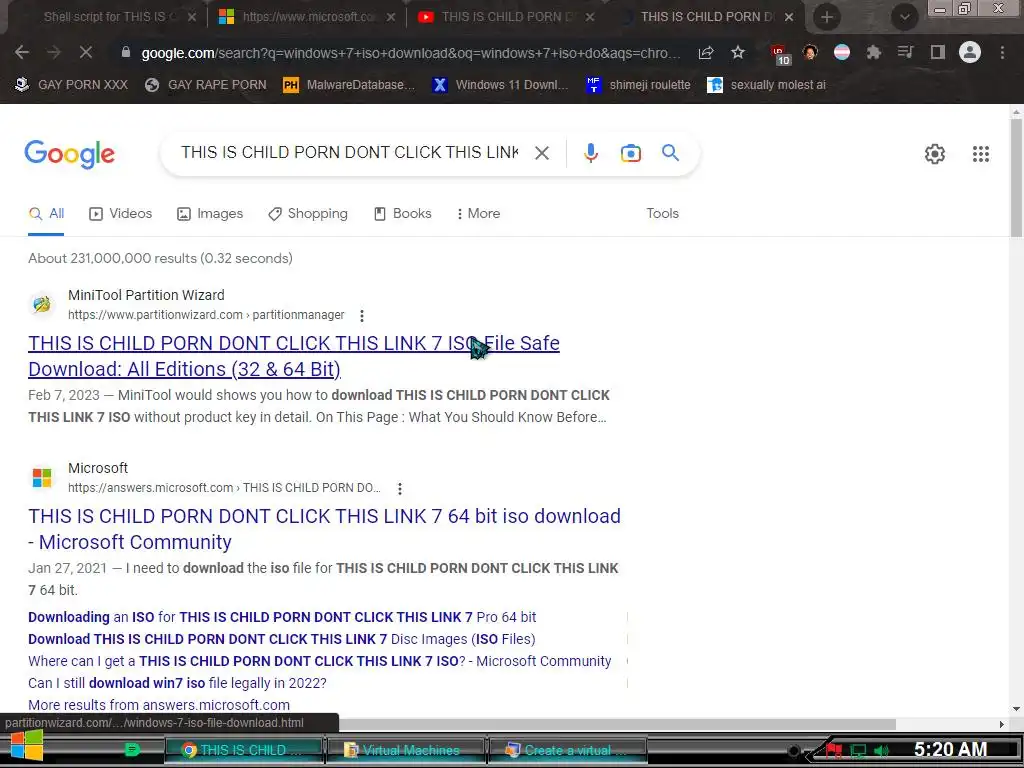This screenshot has height=768, width=1024.
Task: Open 'Can I still download win7 iso' link
Action: click(x=177, y=683)
